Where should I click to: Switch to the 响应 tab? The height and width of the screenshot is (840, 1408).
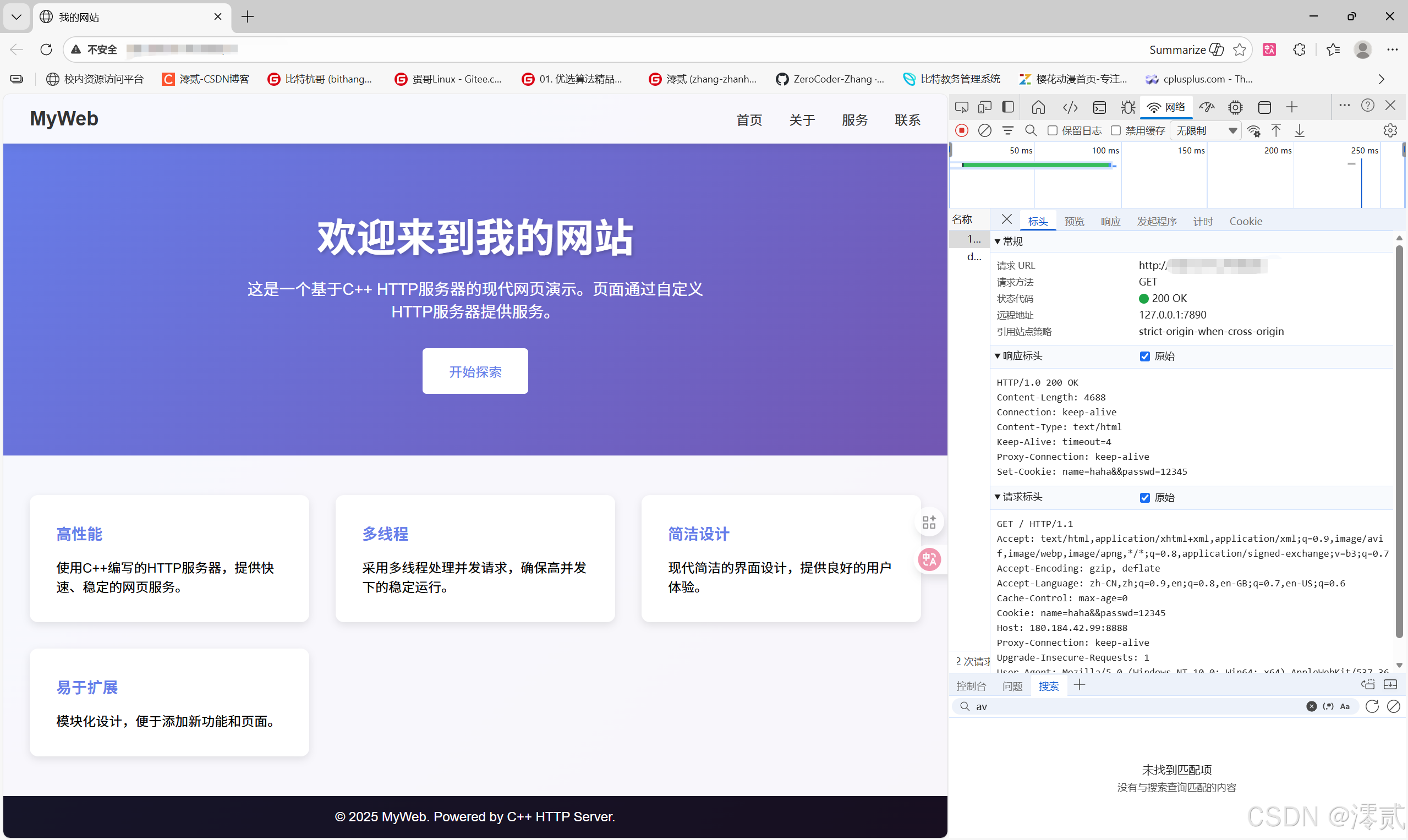(1110, 221)
